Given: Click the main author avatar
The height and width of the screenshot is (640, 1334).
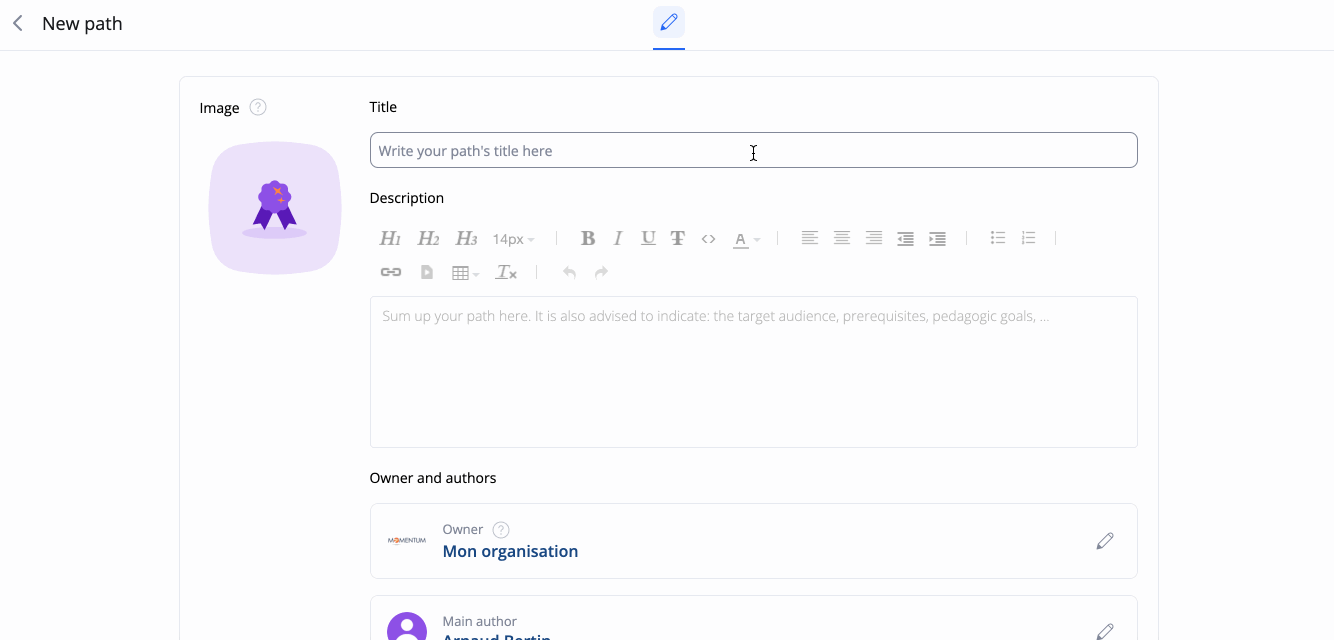Looking at the screenshot, I should point(407,627).
